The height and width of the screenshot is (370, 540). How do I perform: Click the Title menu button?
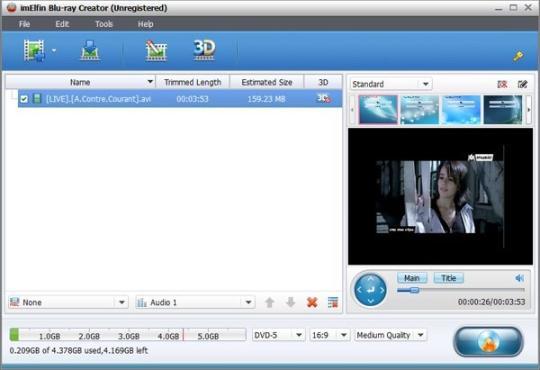click(449, 278)
